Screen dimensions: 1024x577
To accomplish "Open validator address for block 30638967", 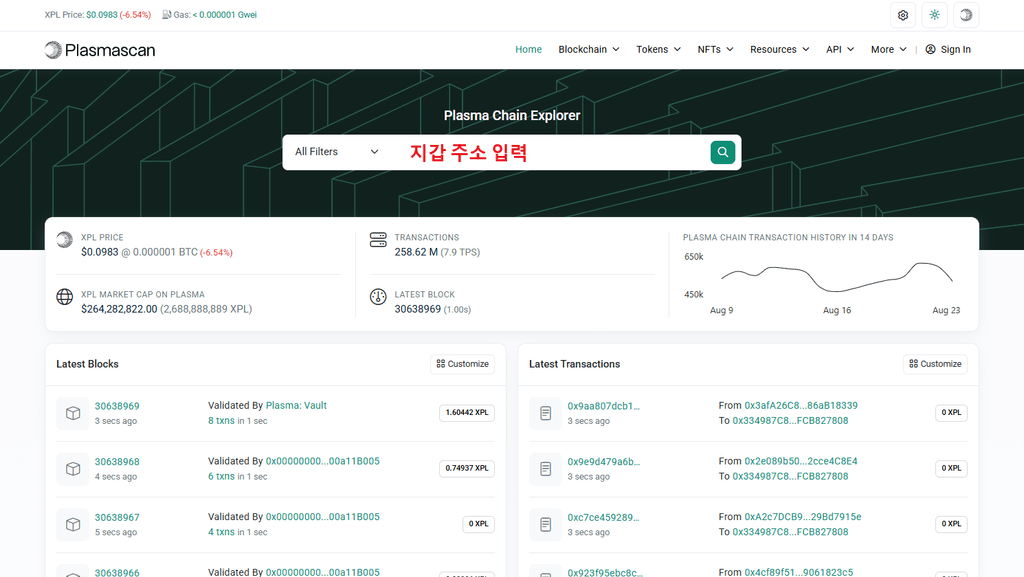I will (x=323, y=516).
